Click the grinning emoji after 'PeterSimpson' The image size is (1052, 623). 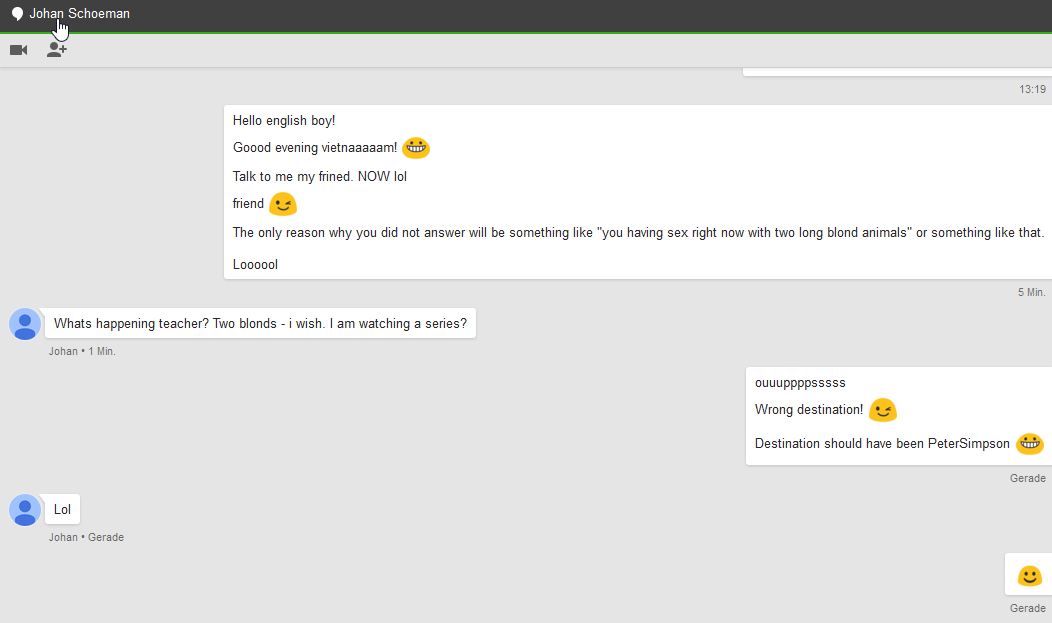(1029, 444)
